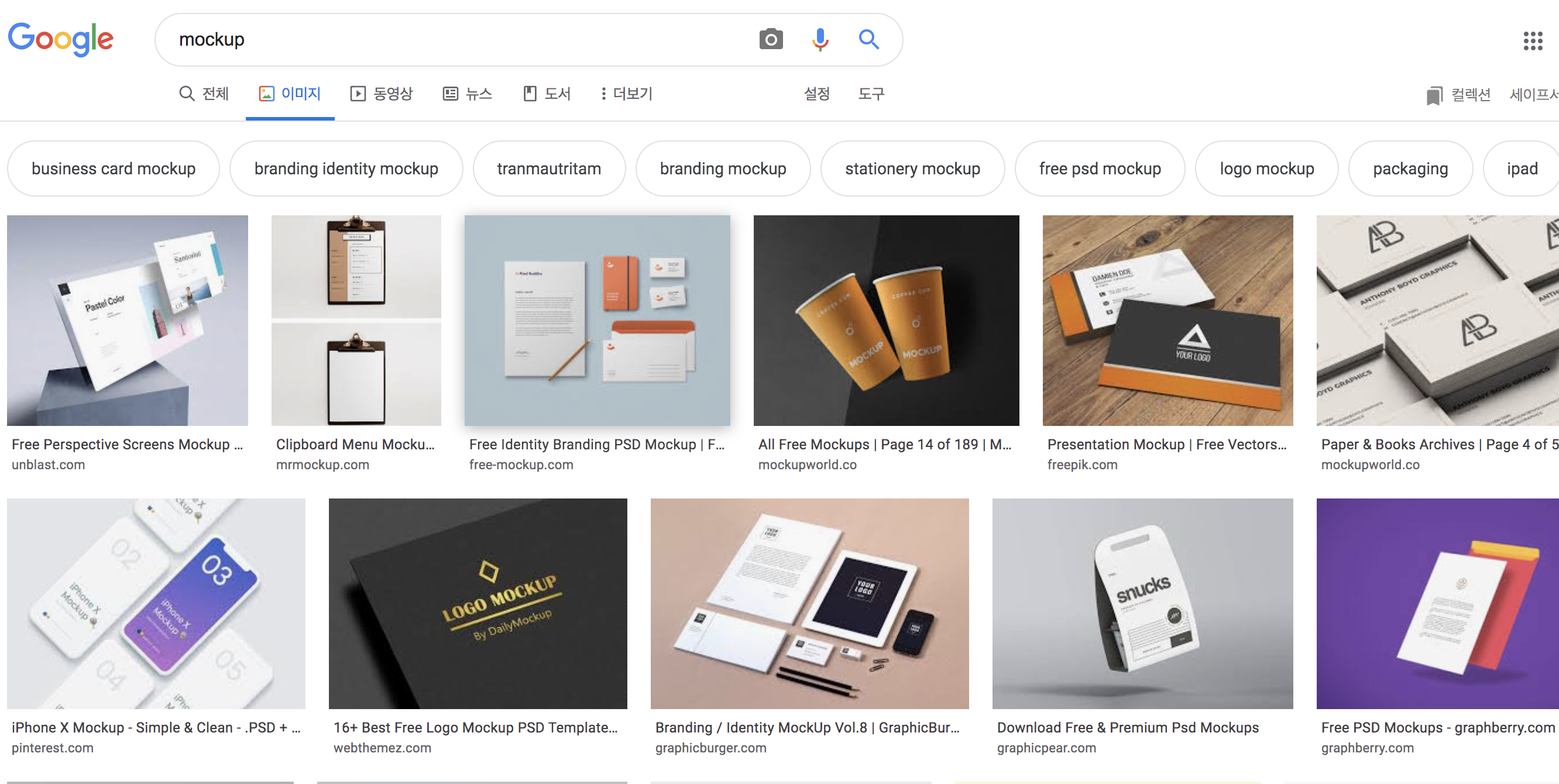The height and width of the screenshot is (784, 1559).
Task: Open the Google apps grid icon
Action: click(1532, 41)
